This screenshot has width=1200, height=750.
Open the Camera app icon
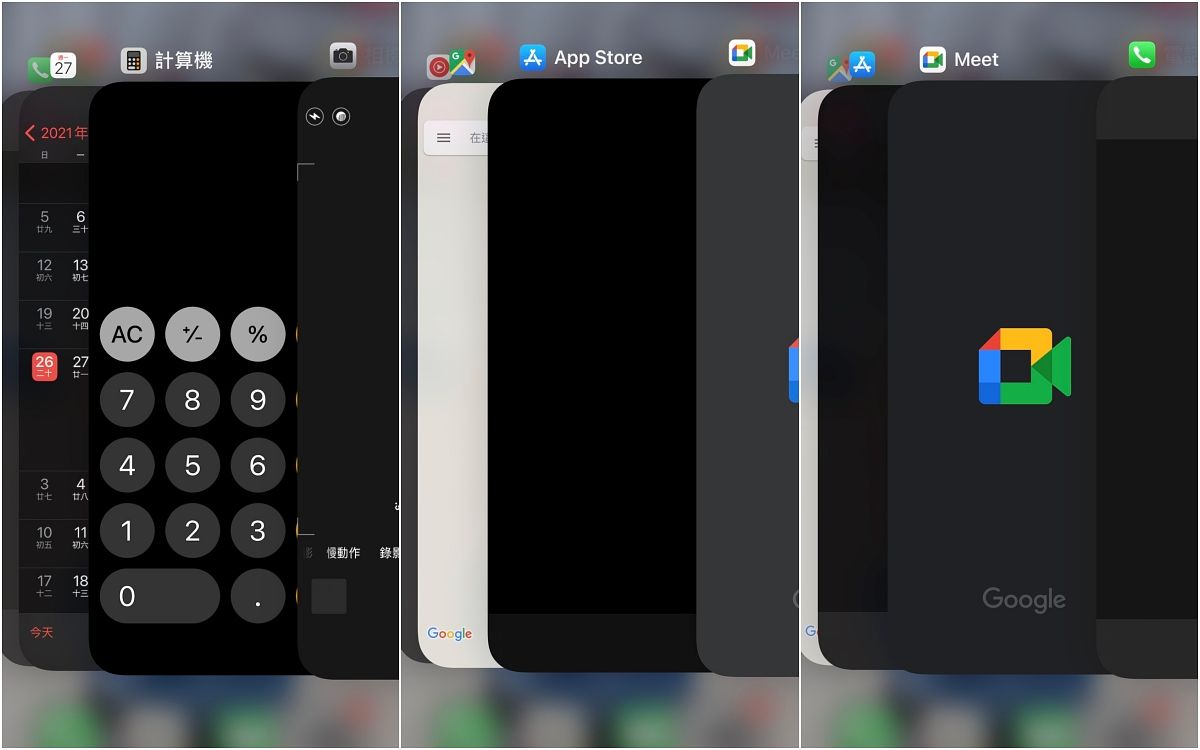coord(343,56)
